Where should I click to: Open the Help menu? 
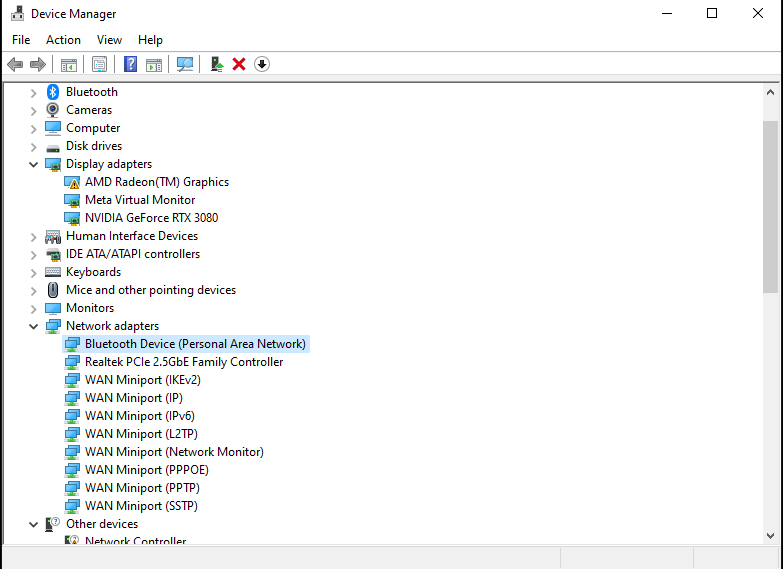pos(150,40)
